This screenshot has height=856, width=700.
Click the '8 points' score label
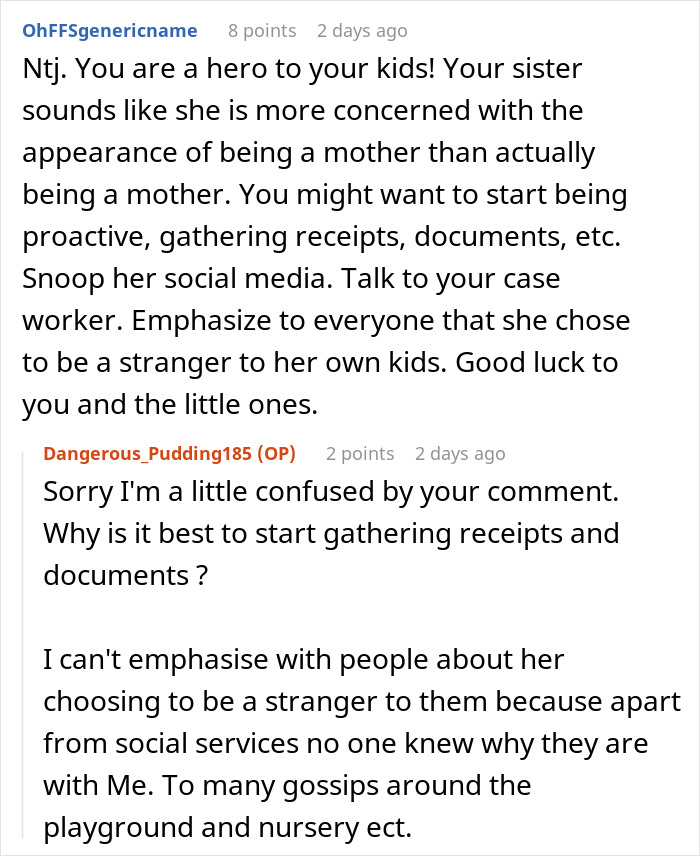point(262,31)
